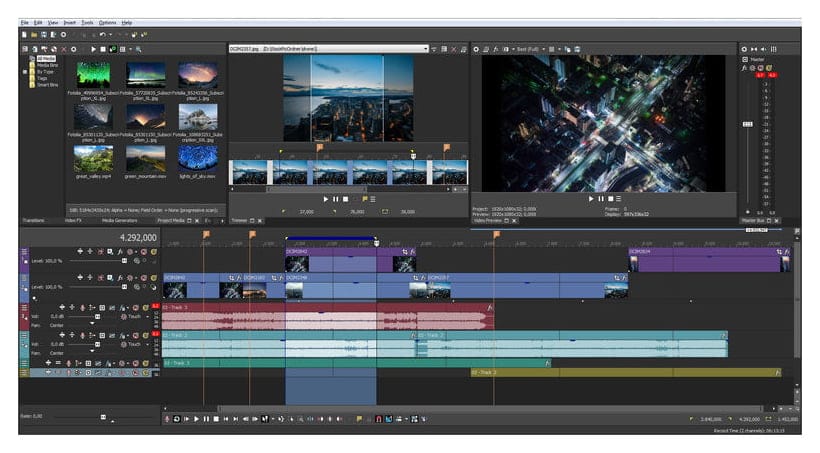This screenshot has height=453, width=820.
Task: Click the Video Preview Stop button
Action: pyautogui.click(x=610, y=199)
